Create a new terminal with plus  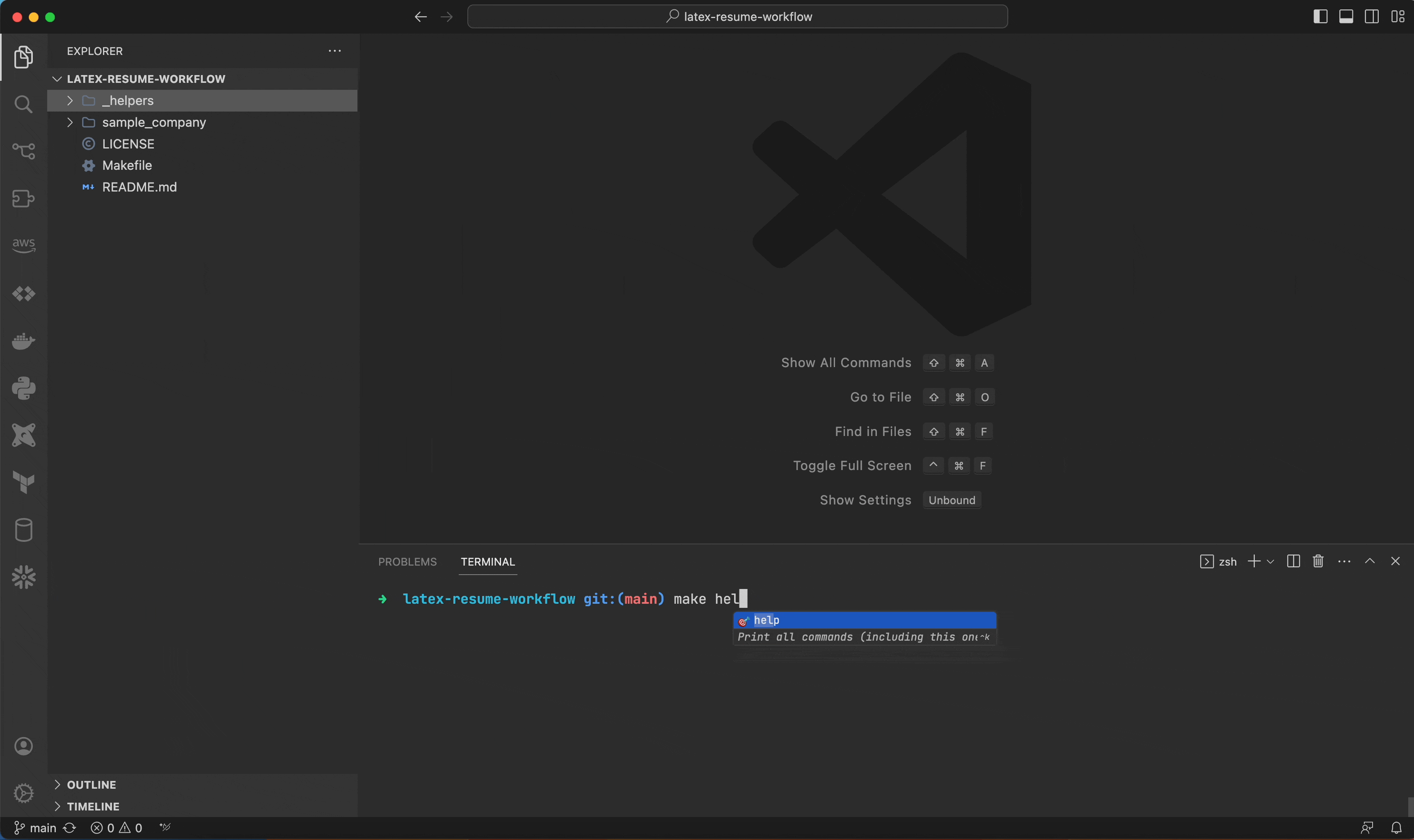point(1254,561)
